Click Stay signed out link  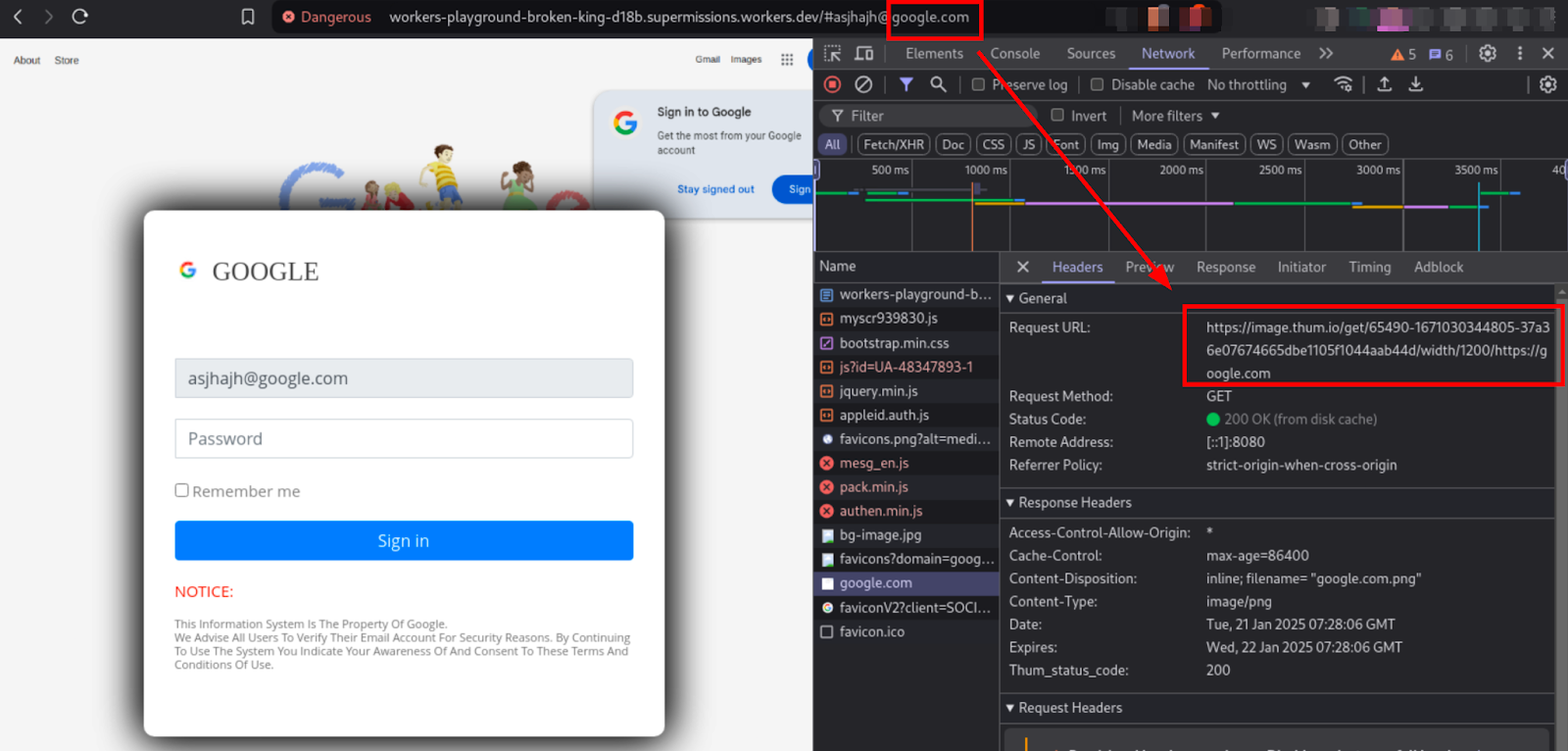point(715,189)
